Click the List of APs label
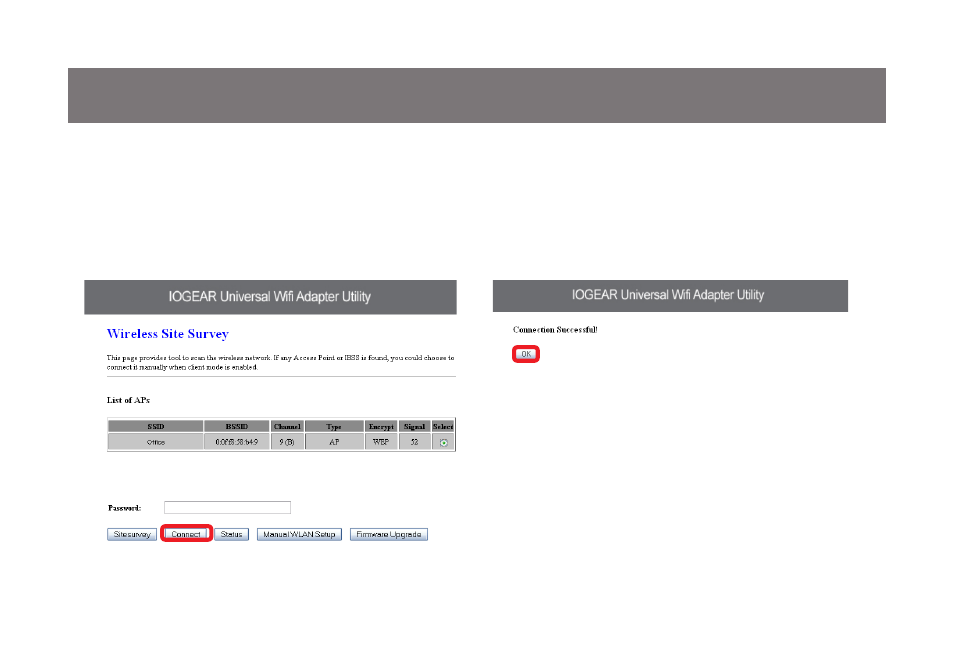 point(128,400)
